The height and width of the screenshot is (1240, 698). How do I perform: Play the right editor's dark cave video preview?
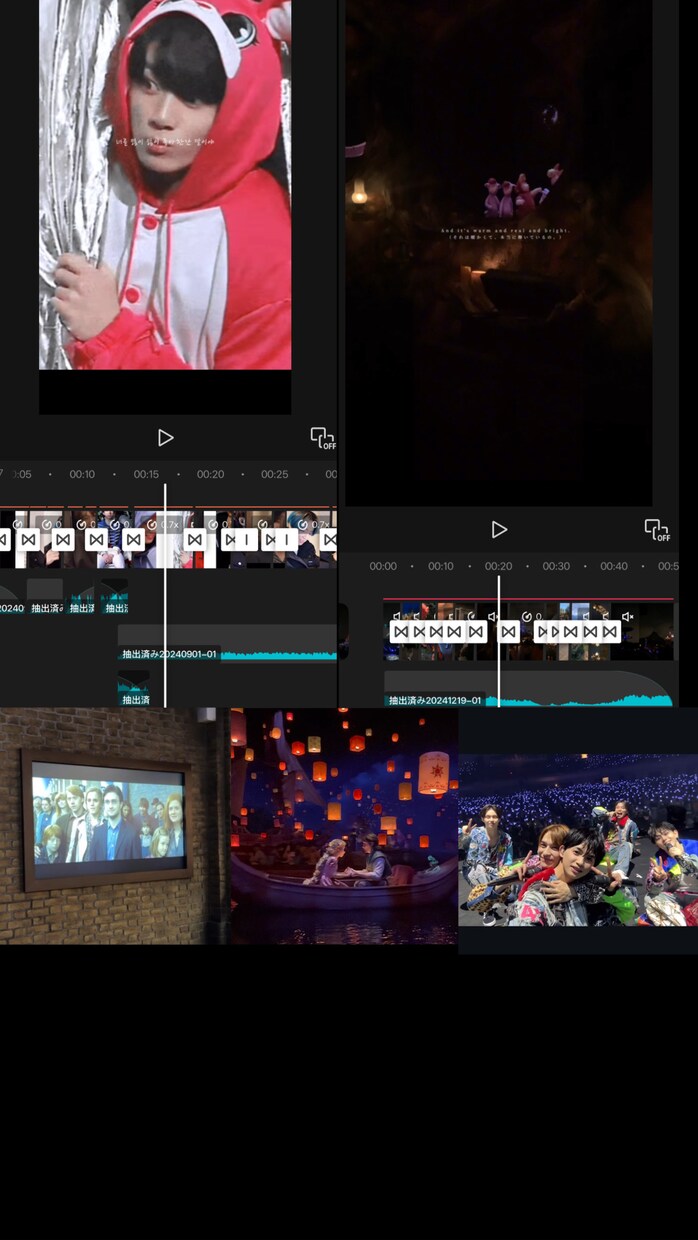click(x=499, y=529)
